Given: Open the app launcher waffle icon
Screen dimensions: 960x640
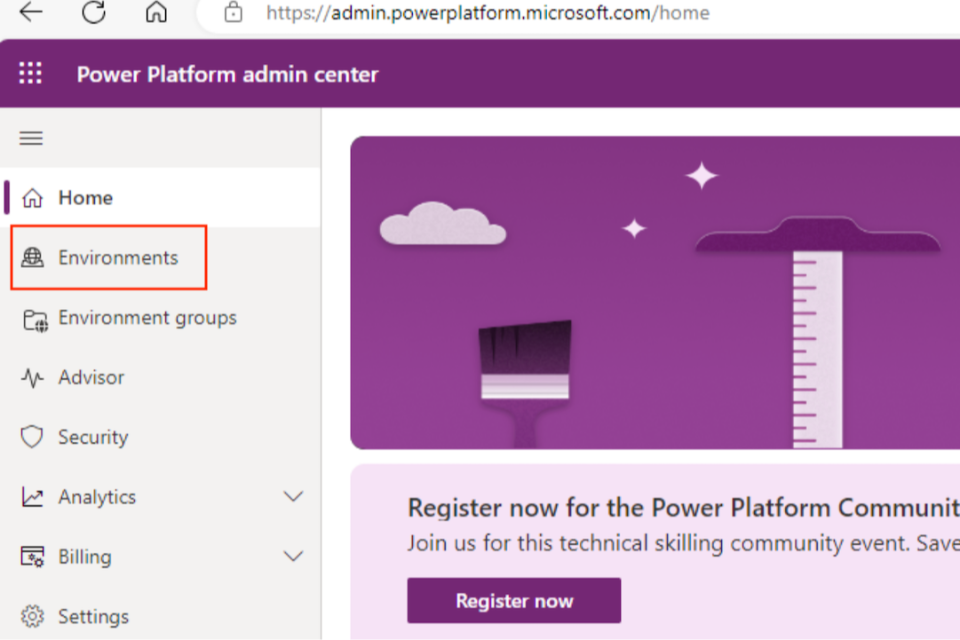Looking at the screenshot, I should 31,74.
